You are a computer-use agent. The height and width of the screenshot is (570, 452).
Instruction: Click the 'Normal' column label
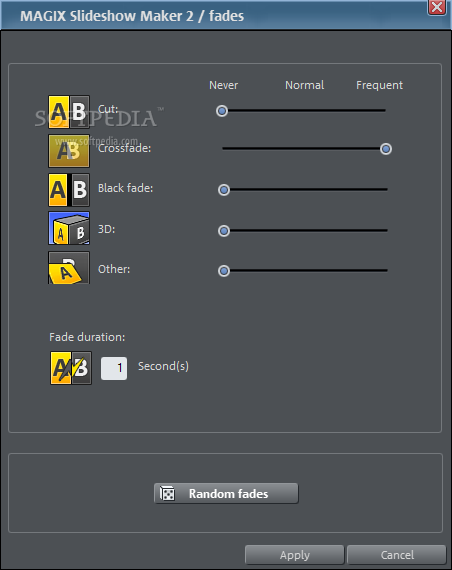pyautogui.click(x=304, y=85)
